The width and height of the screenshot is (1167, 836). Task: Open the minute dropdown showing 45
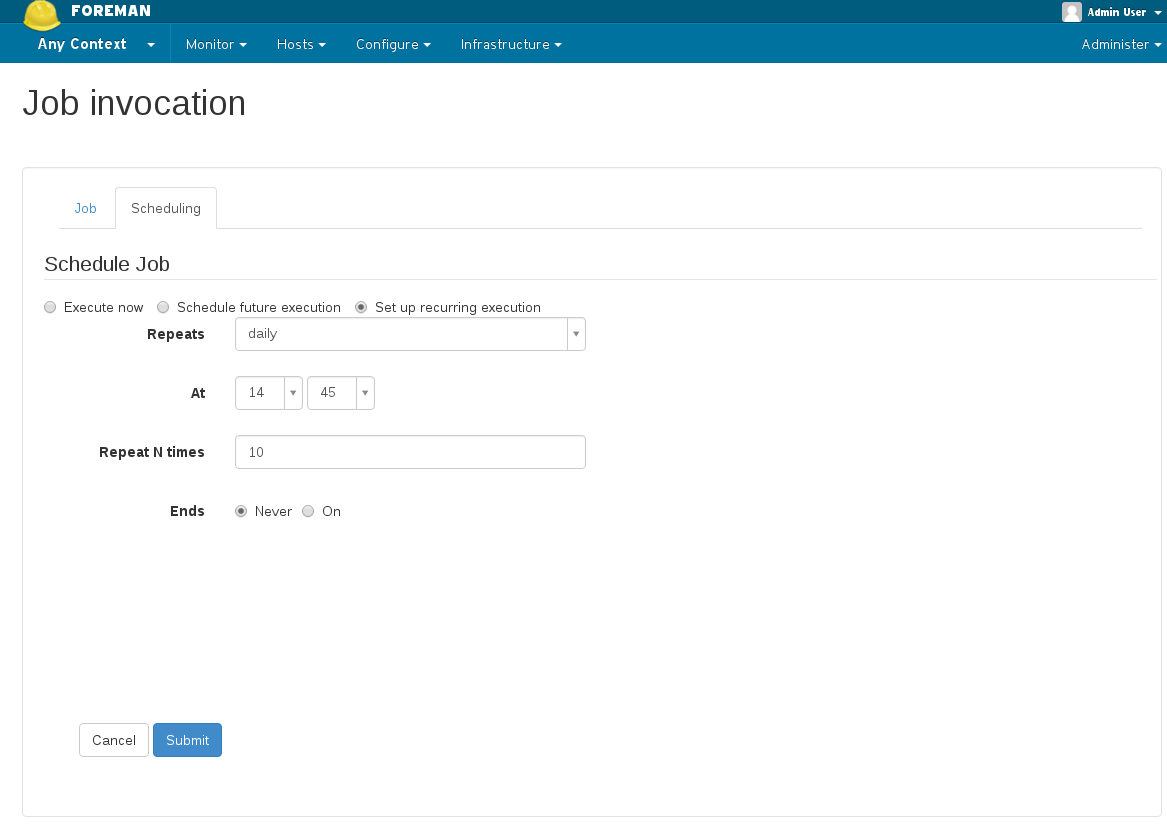tap(341, 393)
